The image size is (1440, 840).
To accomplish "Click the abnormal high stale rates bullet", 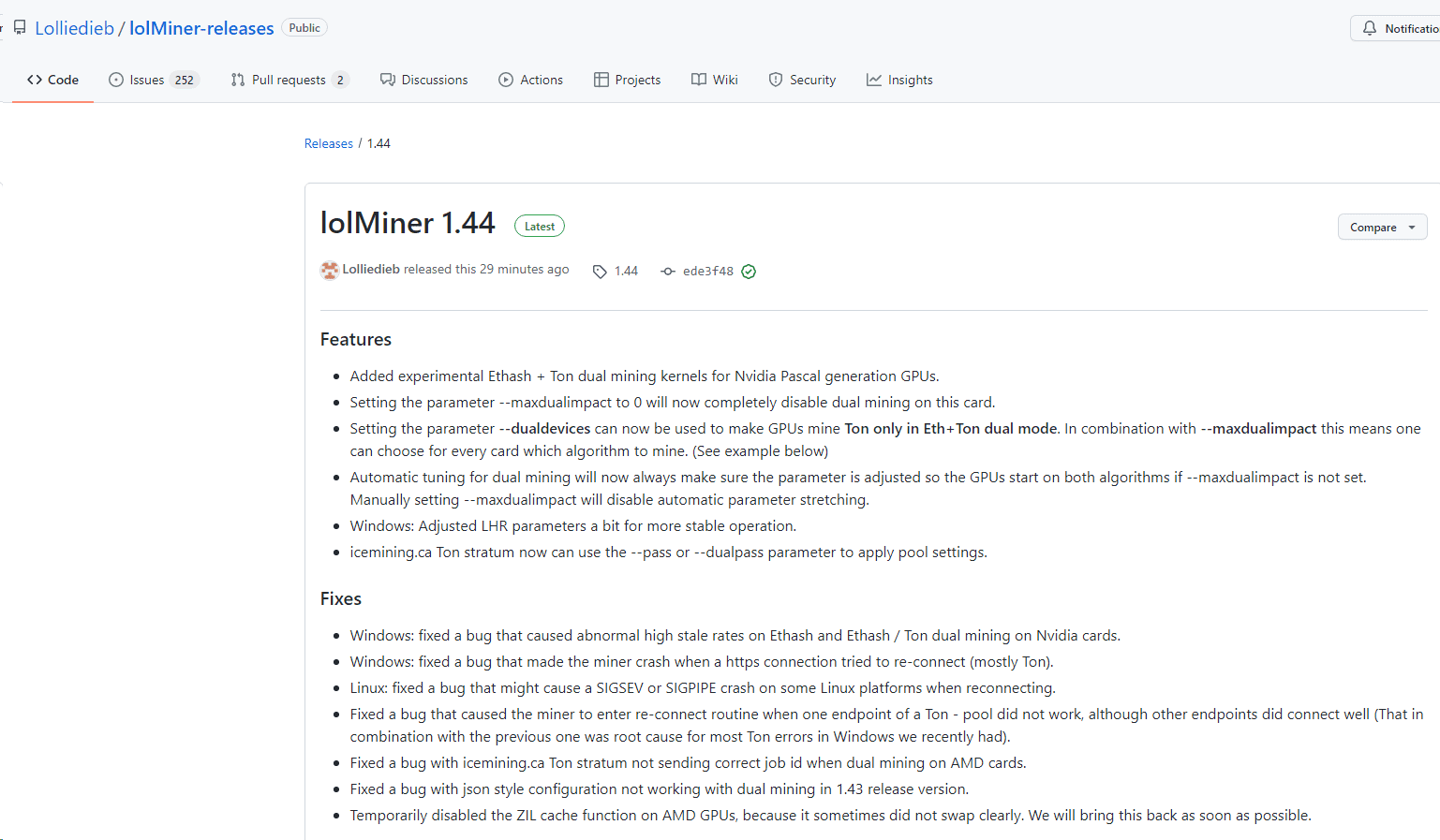I will click(x=735, y=635).
